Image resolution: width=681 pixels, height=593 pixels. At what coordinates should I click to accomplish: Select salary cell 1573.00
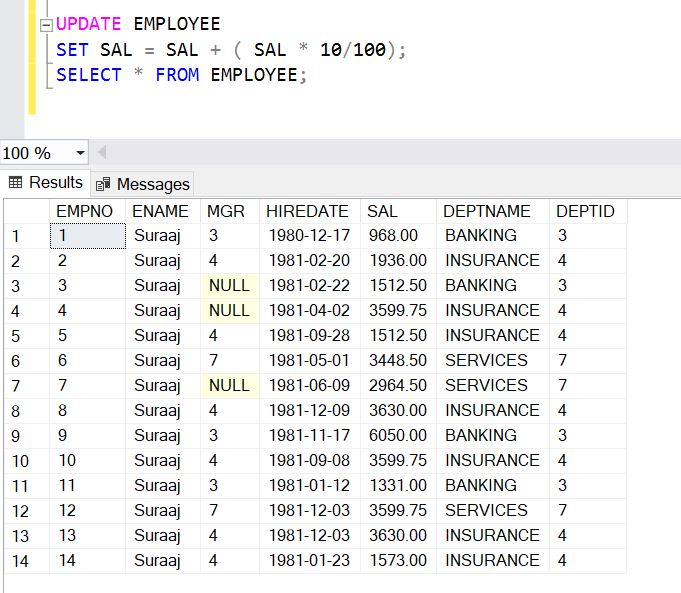(x=398, y=560)
